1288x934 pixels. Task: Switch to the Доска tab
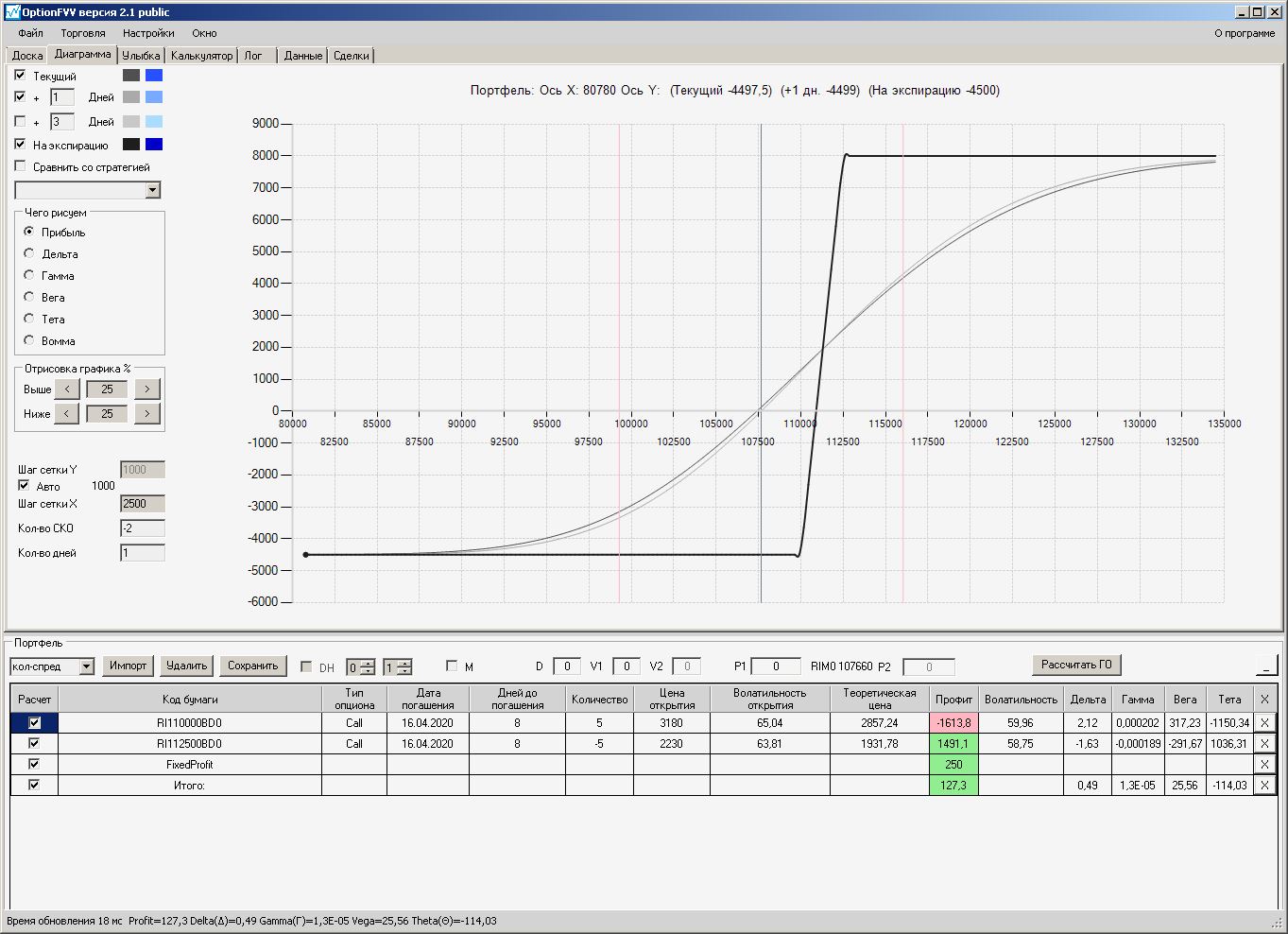27,56
